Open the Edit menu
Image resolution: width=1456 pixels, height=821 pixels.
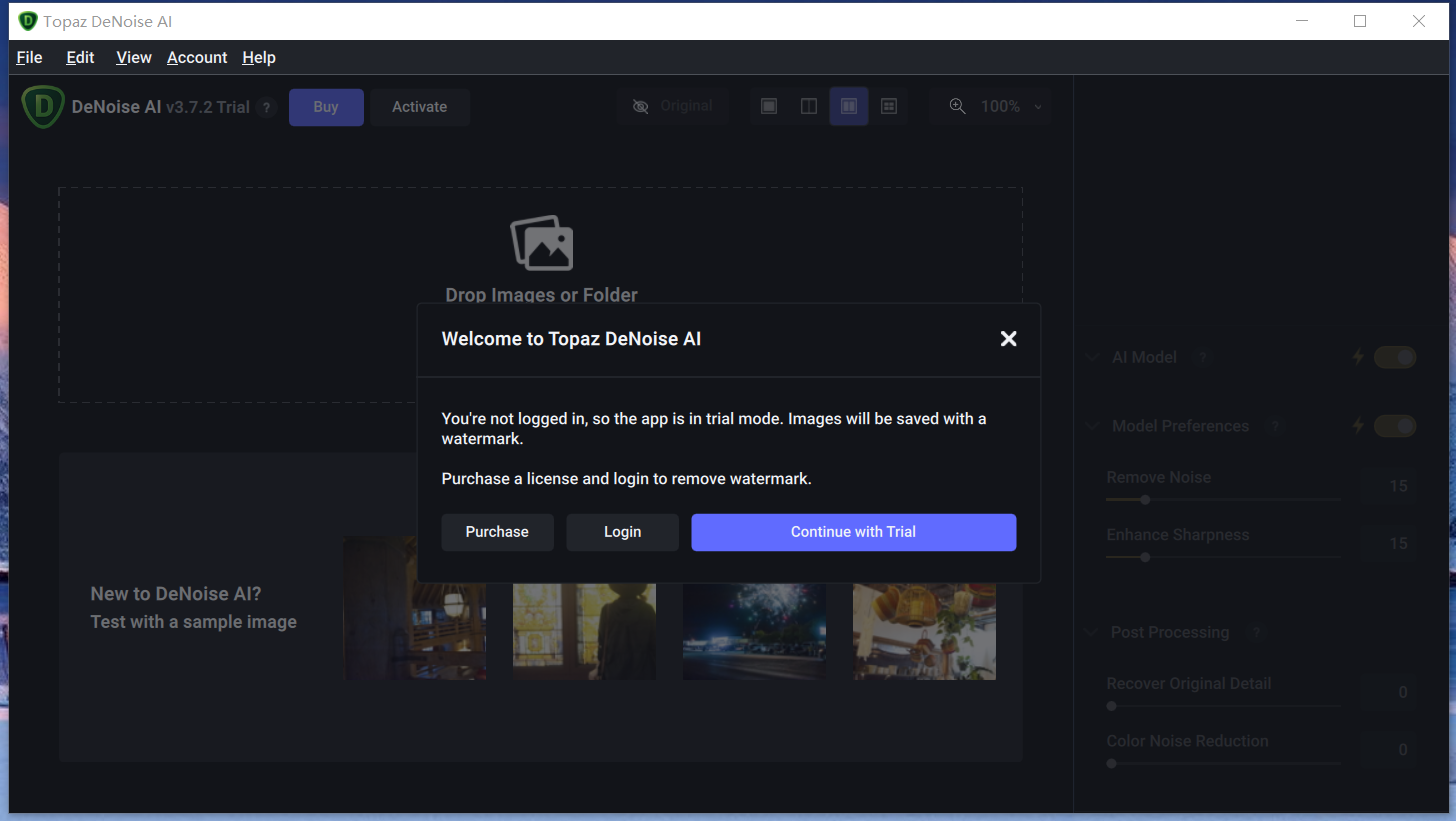(80, 57)
